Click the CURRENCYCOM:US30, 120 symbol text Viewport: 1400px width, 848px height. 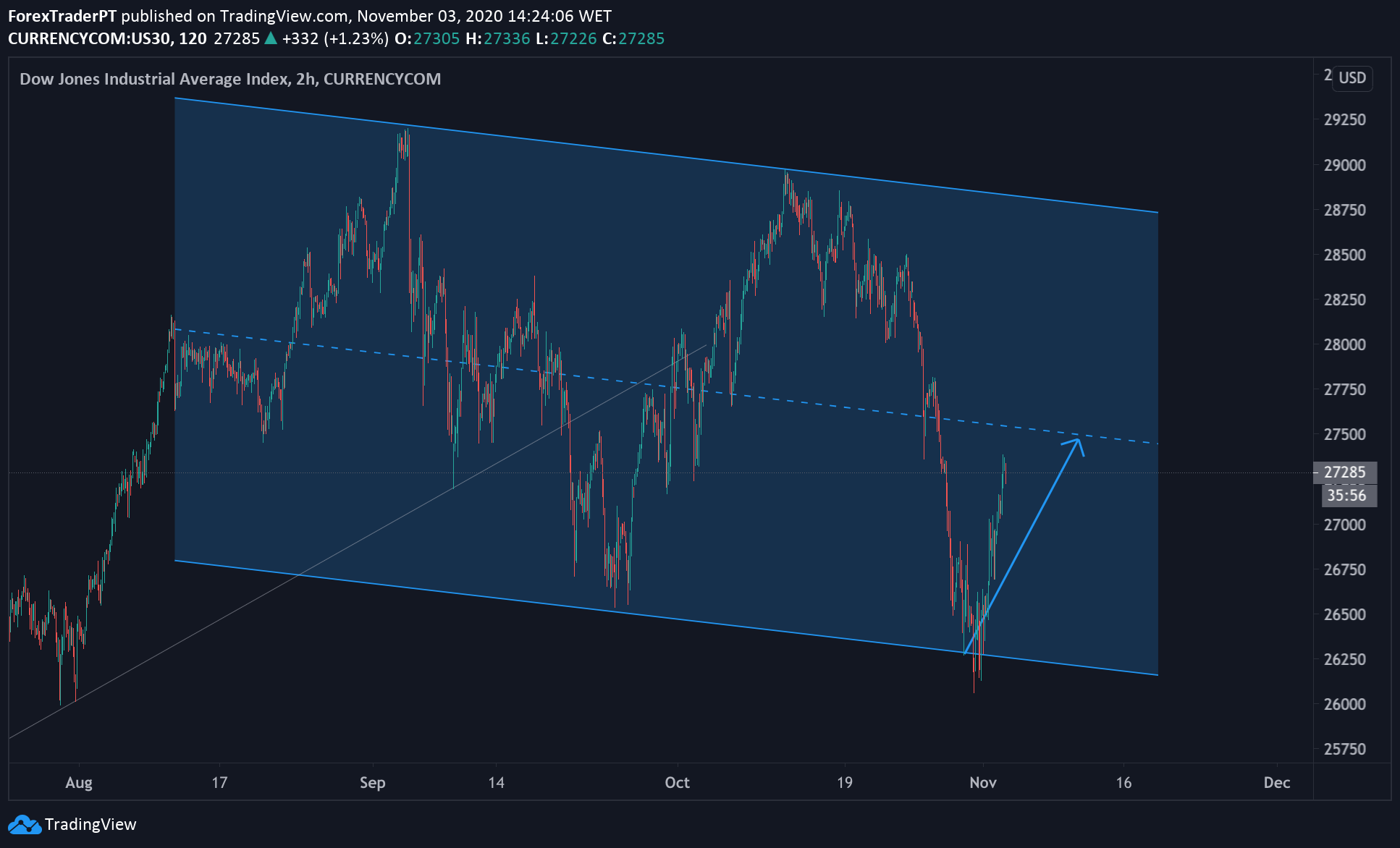[107, 38]
